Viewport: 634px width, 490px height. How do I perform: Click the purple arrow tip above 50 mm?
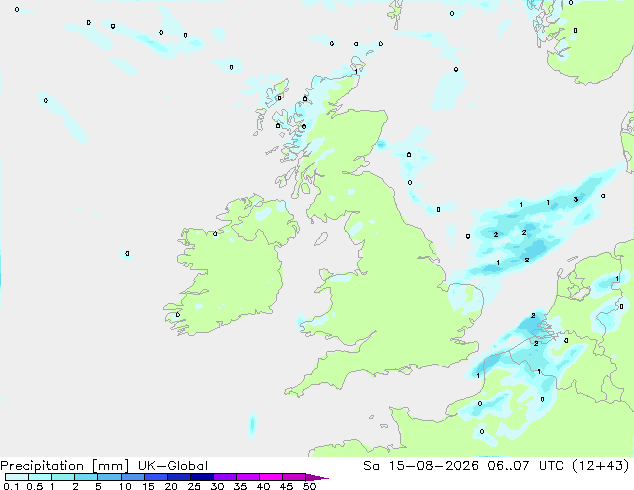pos(317,477)
